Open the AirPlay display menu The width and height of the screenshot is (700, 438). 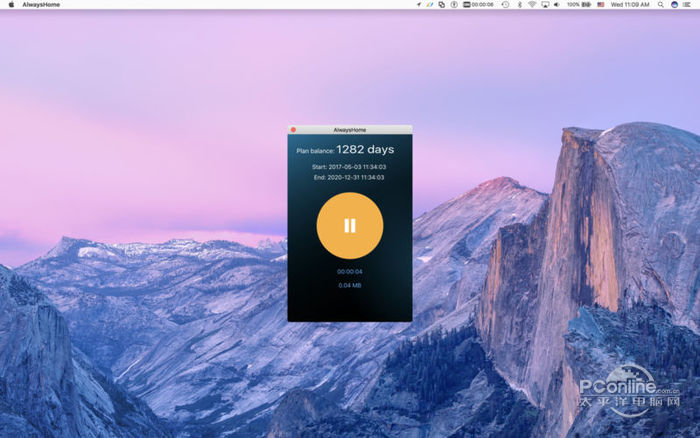tap(545, 4)
